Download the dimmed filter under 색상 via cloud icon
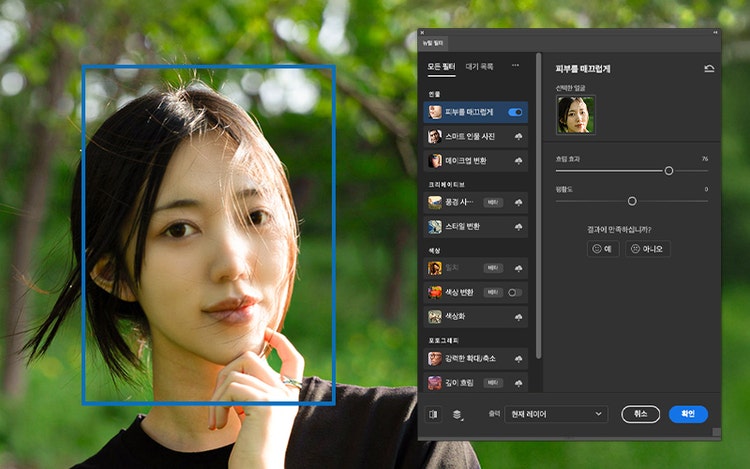 [x=518, y=269]
